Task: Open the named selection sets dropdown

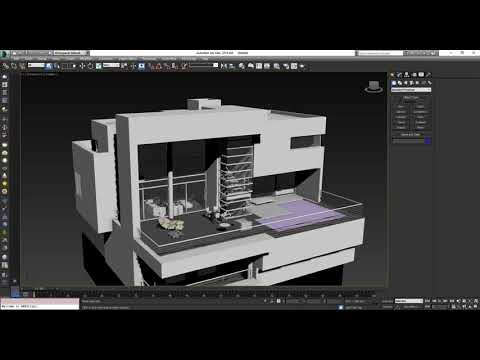Action: [x=204, y=65]
